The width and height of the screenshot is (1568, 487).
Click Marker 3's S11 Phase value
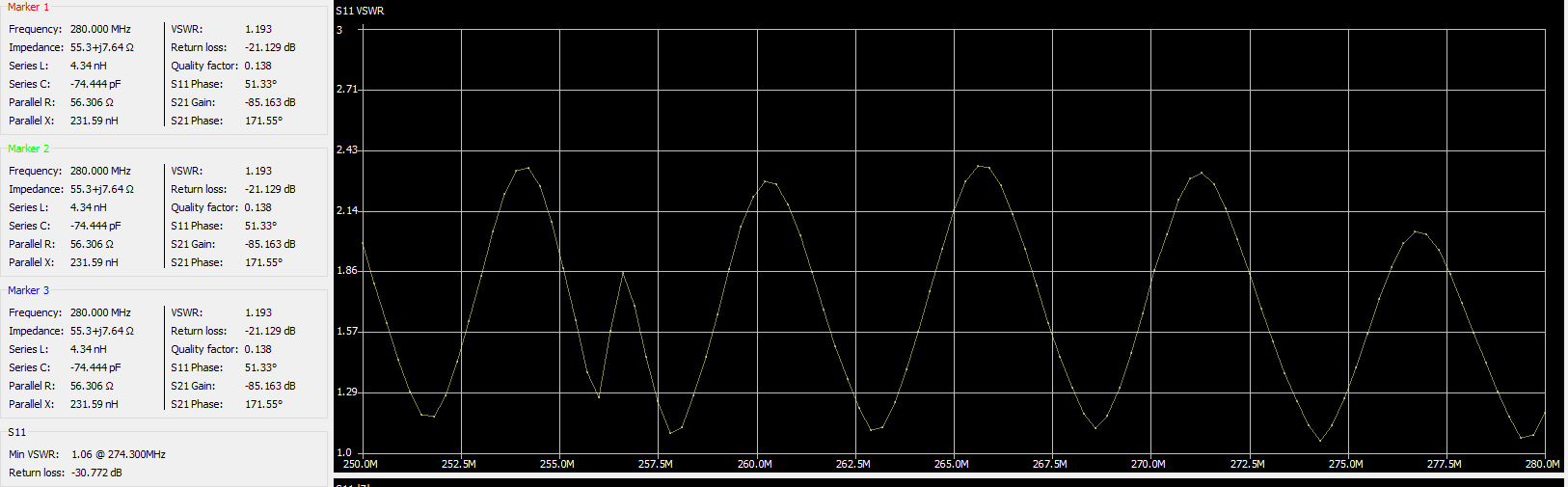click(x=260, y=367)
